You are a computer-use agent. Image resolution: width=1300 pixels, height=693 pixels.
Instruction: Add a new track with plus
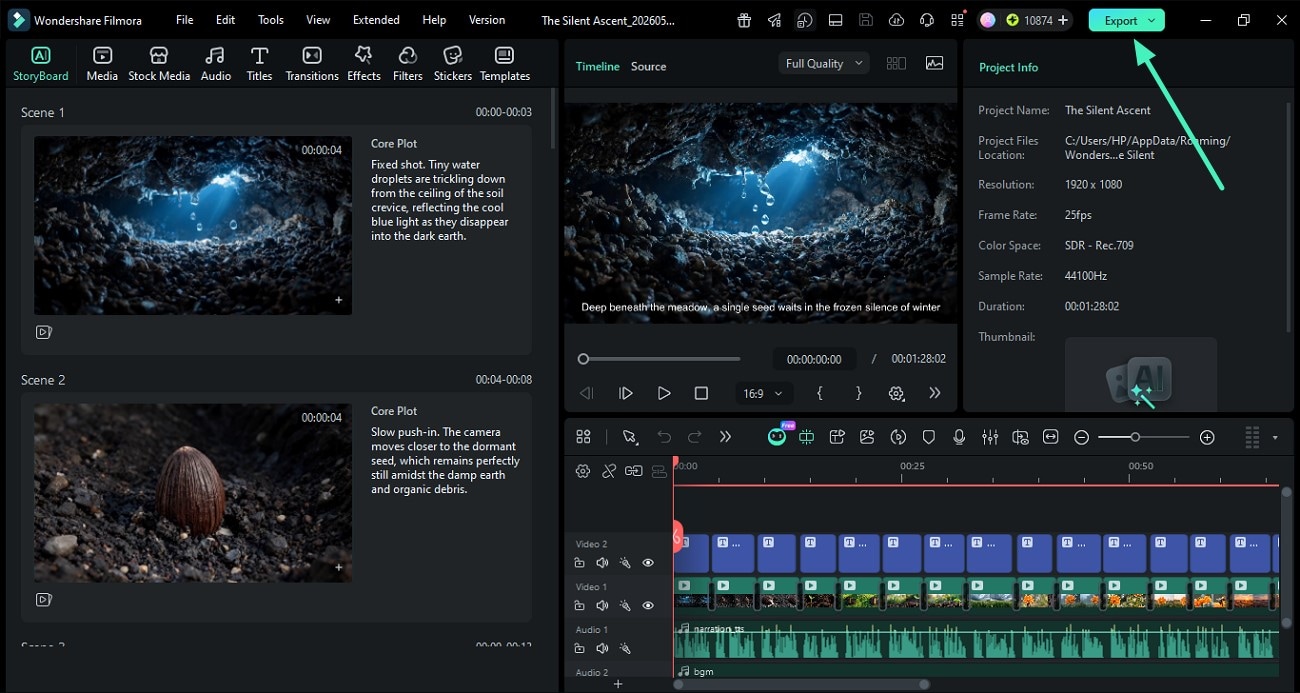pyautogui.click(x=618, y=684)
